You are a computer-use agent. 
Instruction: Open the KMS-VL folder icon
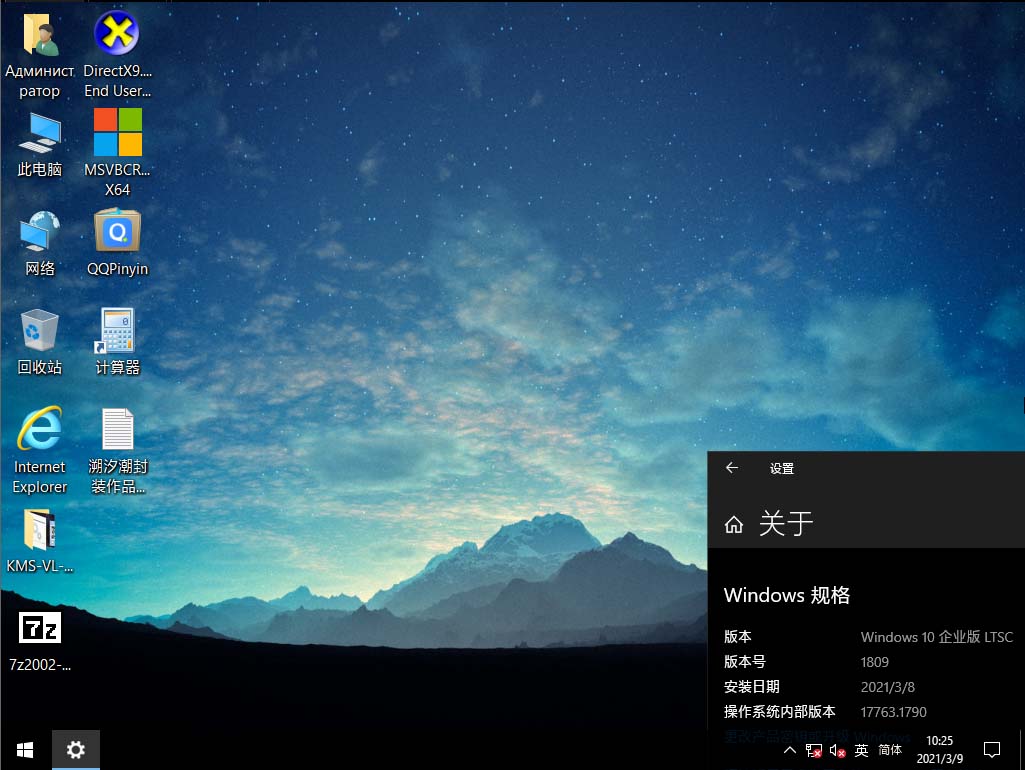pyautogui.click(x=40, y=529)
